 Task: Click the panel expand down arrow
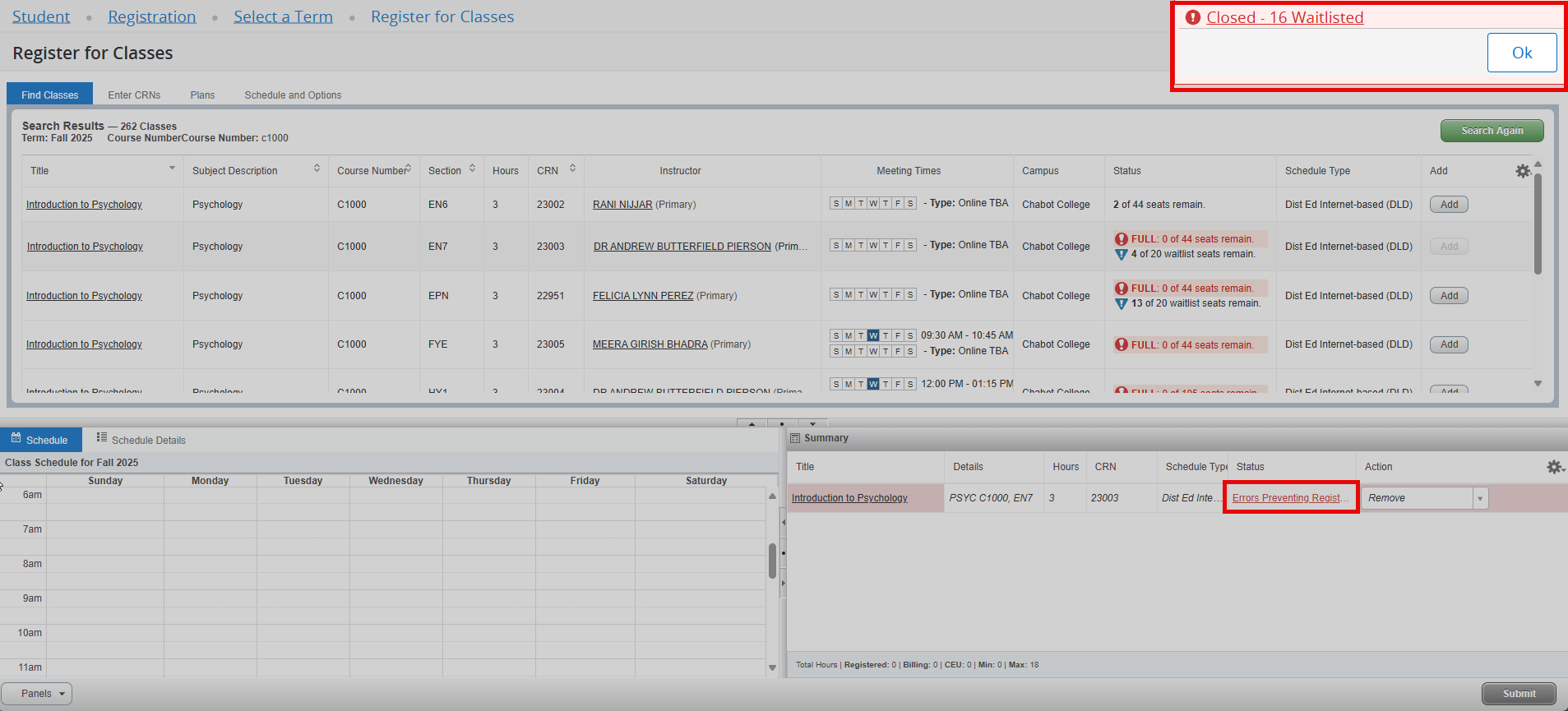click(812, 423)
